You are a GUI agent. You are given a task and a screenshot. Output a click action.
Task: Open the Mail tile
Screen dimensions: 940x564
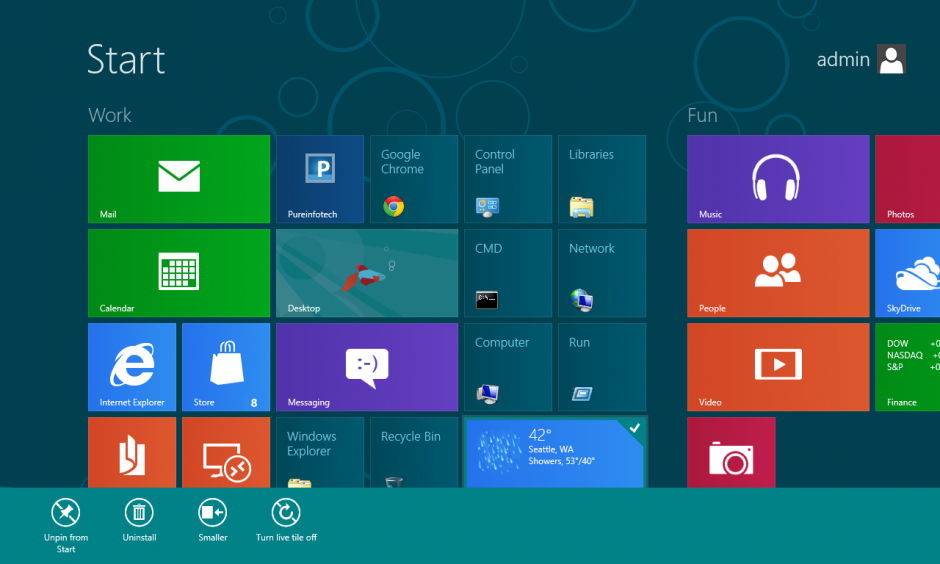[x=179, y=179]
